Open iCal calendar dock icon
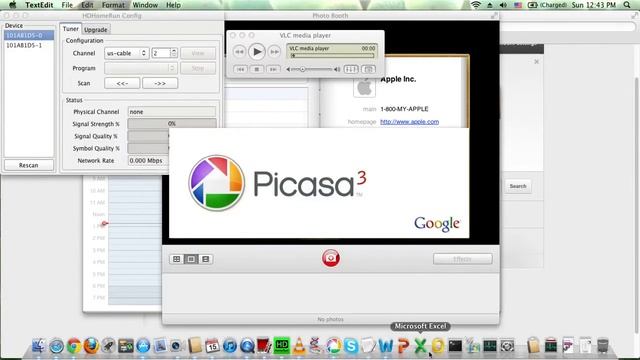This screenshot has width=640, height=360. [212, 346]
